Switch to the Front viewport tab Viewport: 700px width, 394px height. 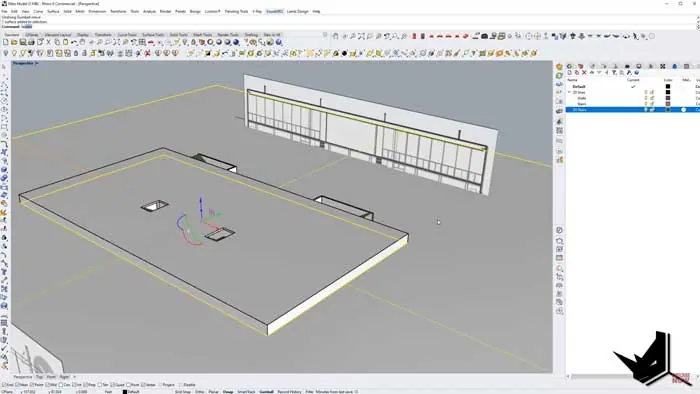point(51,377)
